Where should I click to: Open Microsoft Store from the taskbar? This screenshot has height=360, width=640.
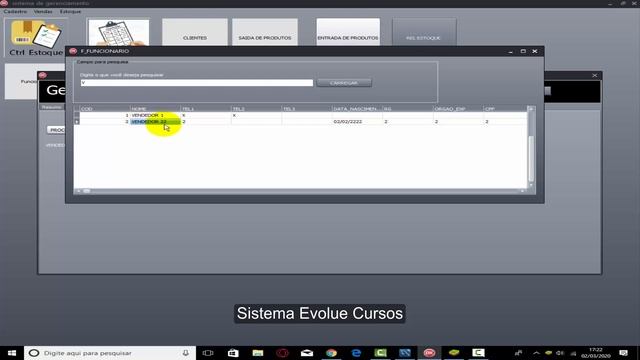tap(233, 353)
